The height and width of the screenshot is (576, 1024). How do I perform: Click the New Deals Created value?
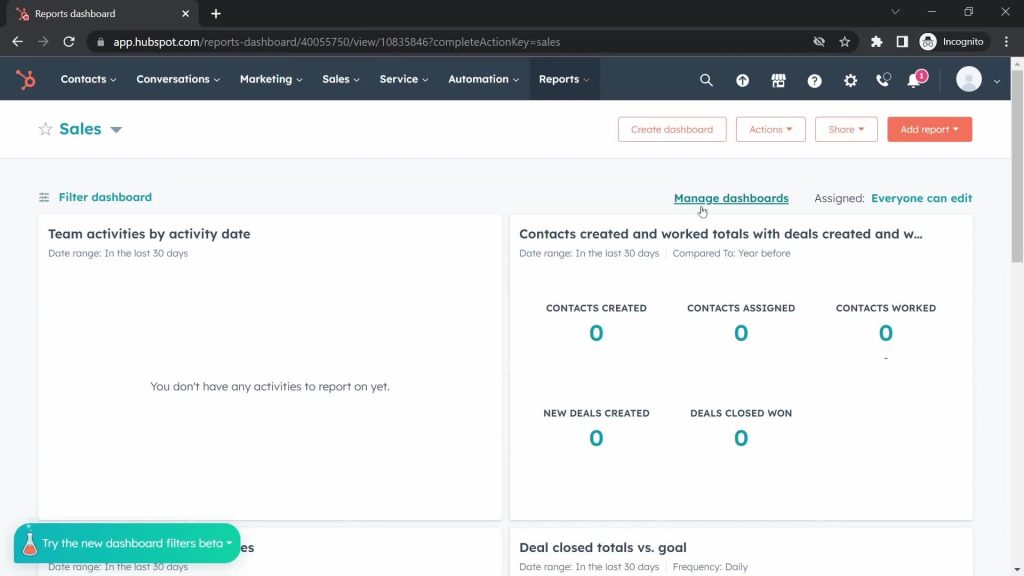[x=596, y=438]
